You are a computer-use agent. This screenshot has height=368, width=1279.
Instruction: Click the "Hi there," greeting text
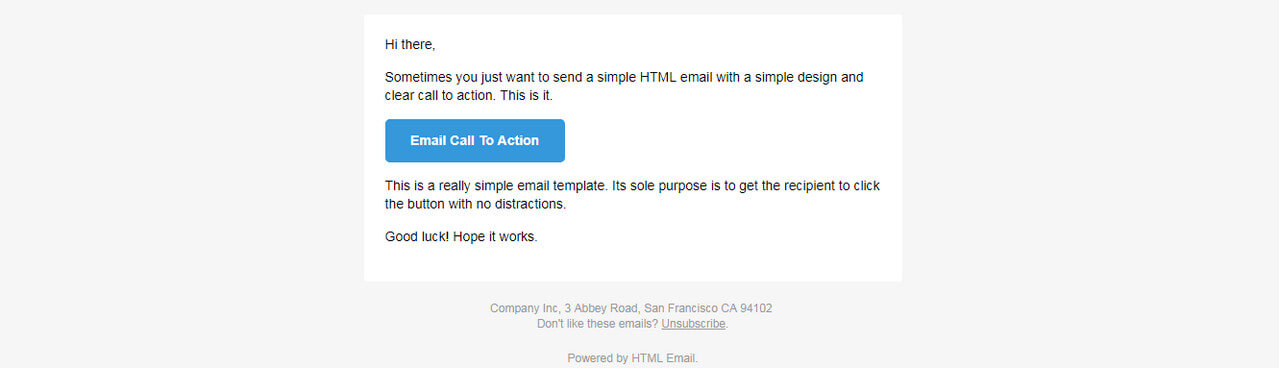[410, 45]
